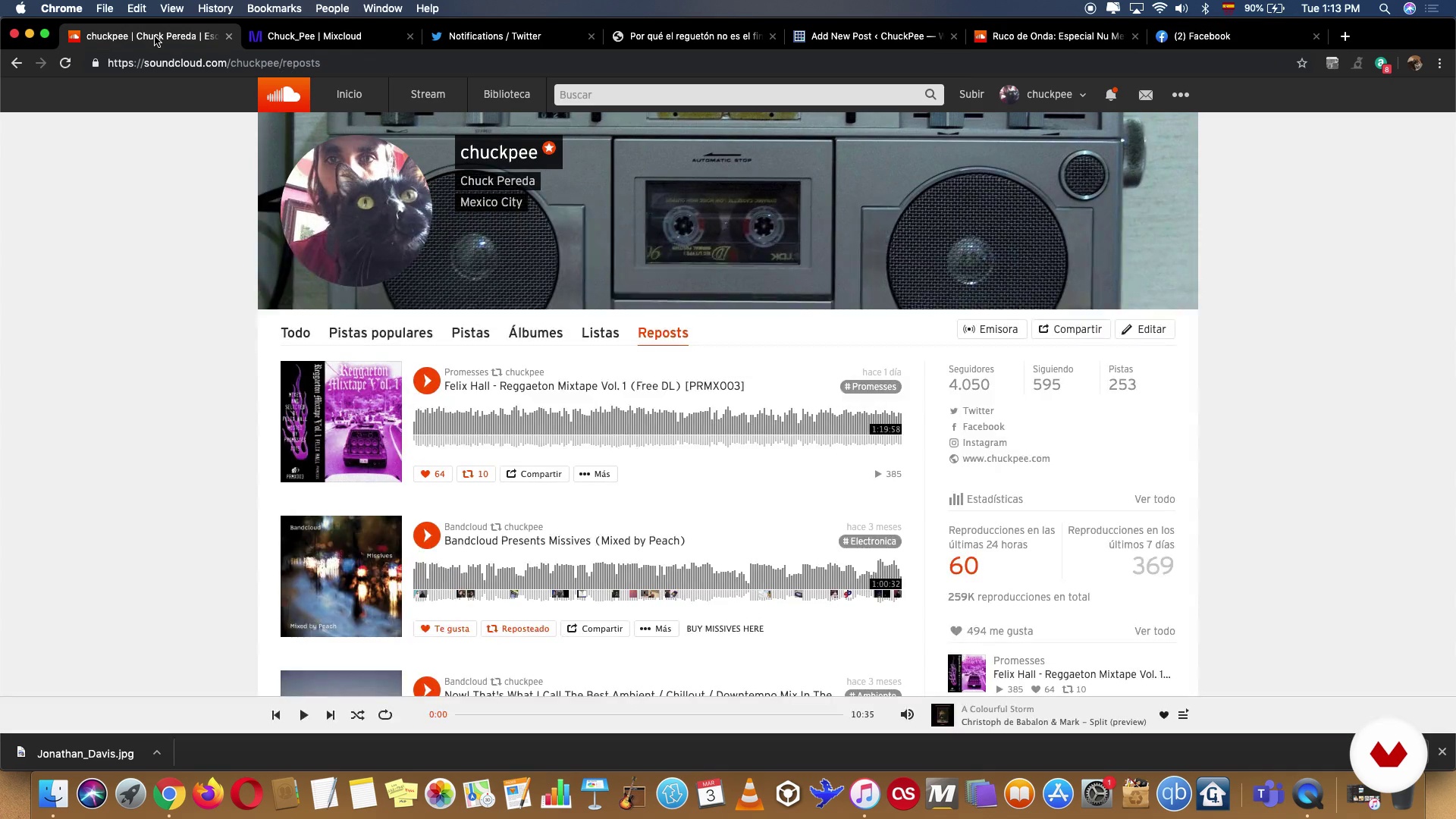The width and height of the screenshot is (1456, 819).
Task: Share the Felix Hall mixtape via Compartir
Action: click(x=534, y=474)
